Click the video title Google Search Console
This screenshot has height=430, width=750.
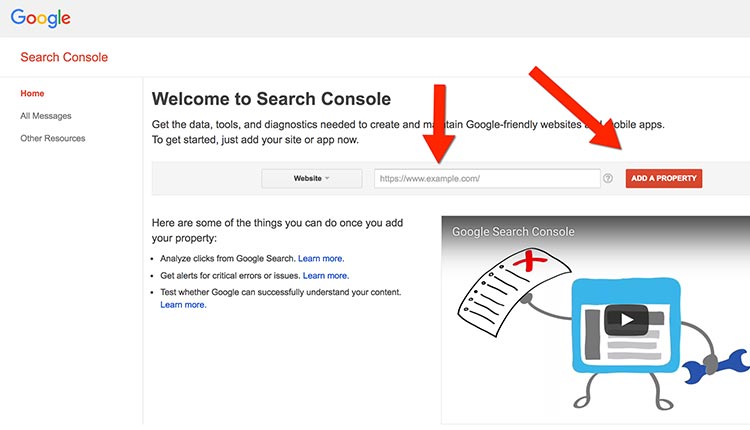pyautogui.click(x=513, y=232)
